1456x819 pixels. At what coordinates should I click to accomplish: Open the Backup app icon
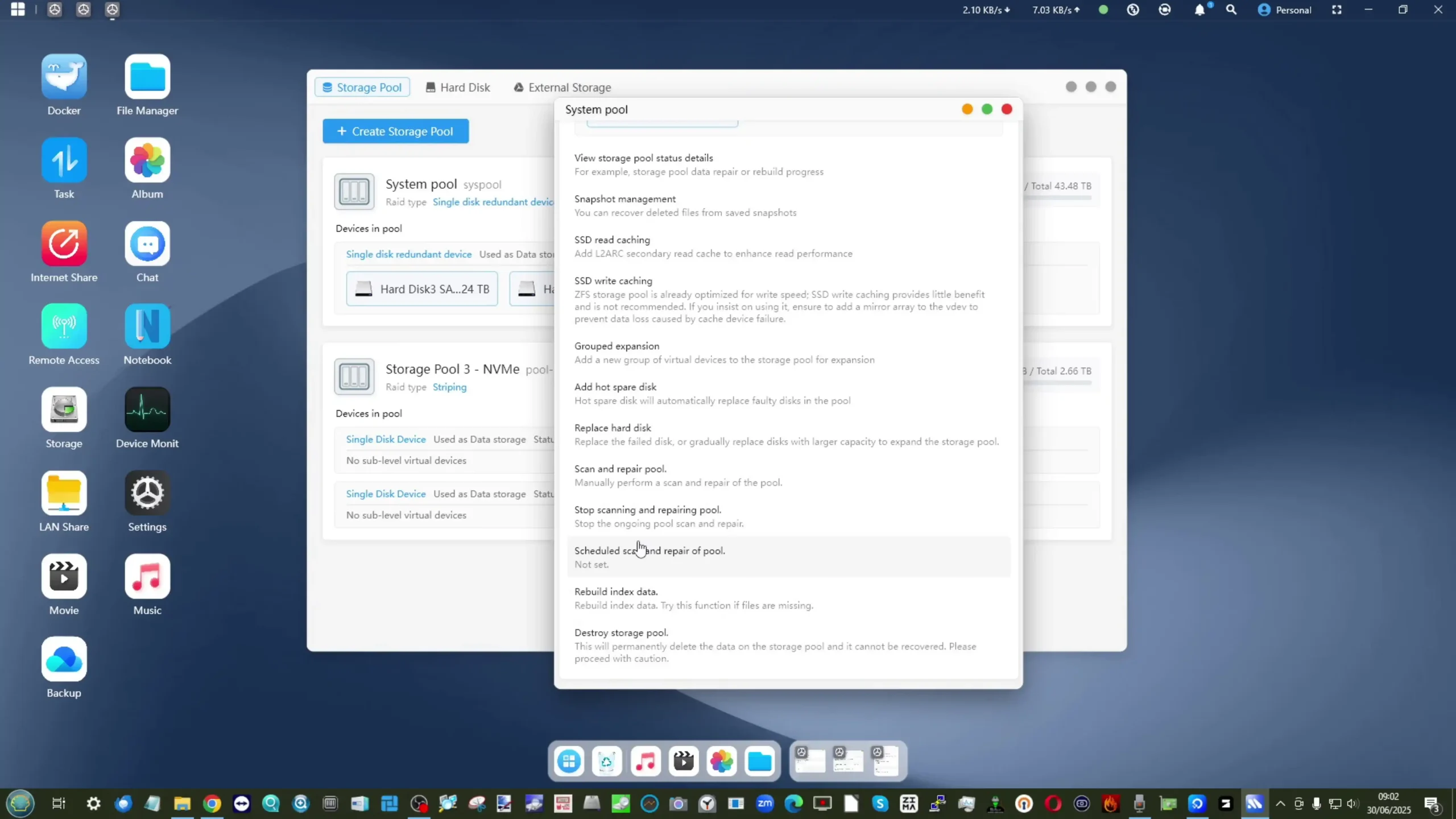tap(64, 659)
